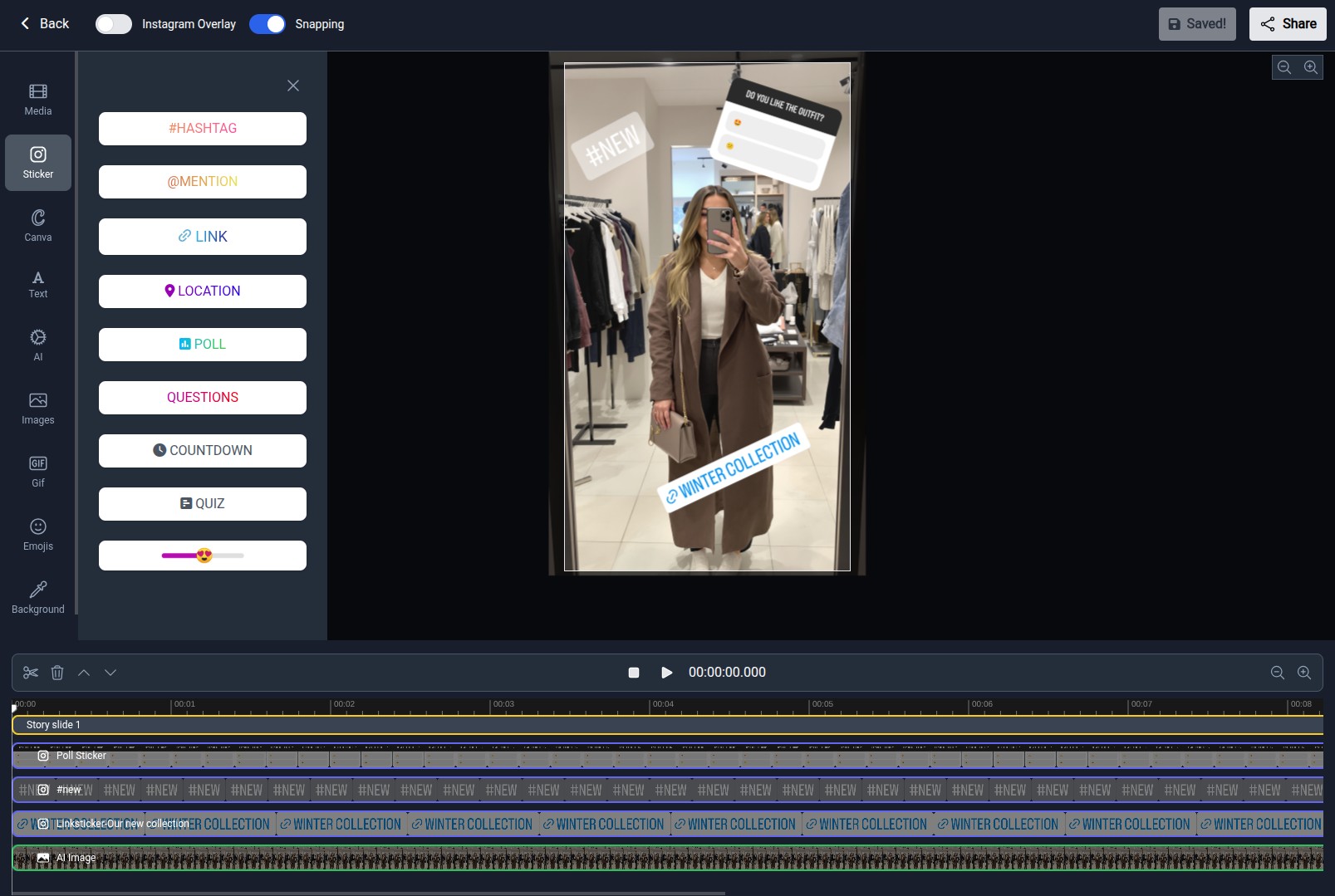The width and height of the screenshot is (1335, 896).
Task: Add a QUIZ sticker
Action: [202, 503]
